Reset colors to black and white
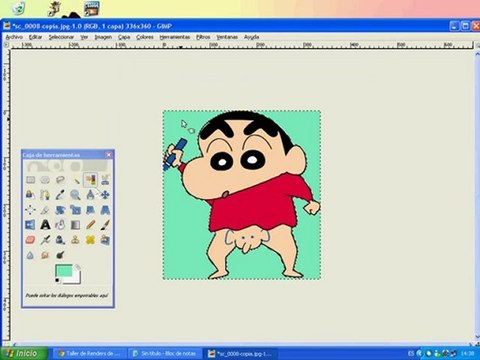The width and height of the screenshot is (480, 360). 57,281
